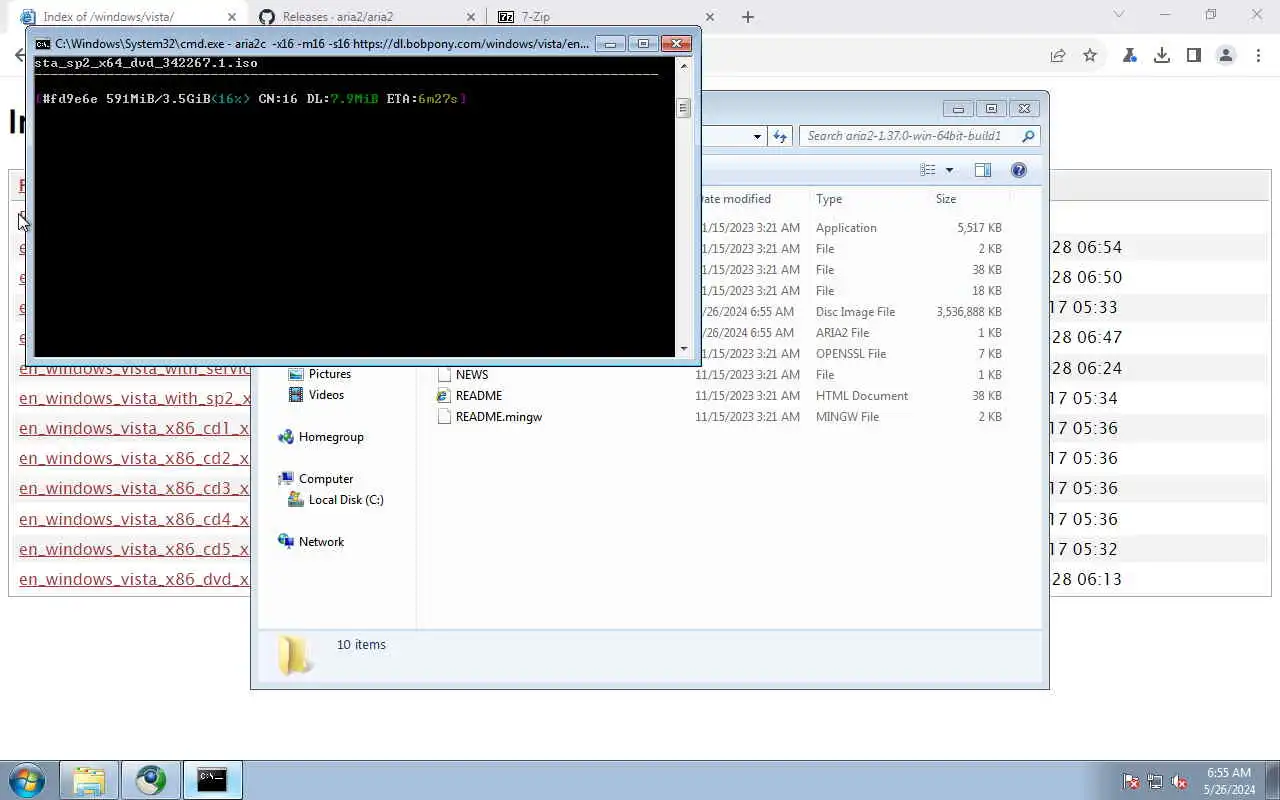The image size is (1280, 800).
Task: Select the README HTML file
Action: click(479, 396)
